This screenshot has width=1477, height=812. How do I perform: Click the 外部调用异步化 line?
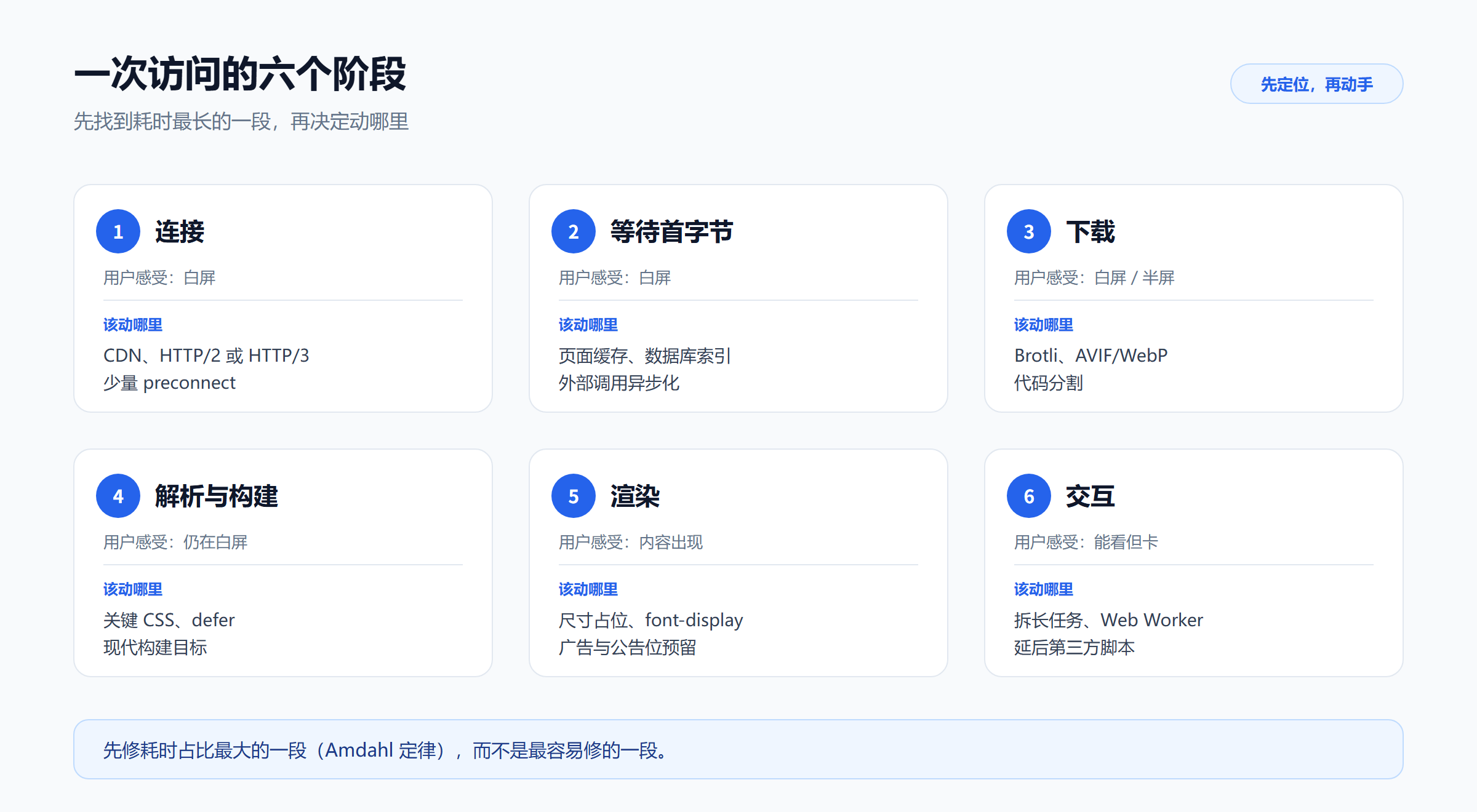coord(619,383)
